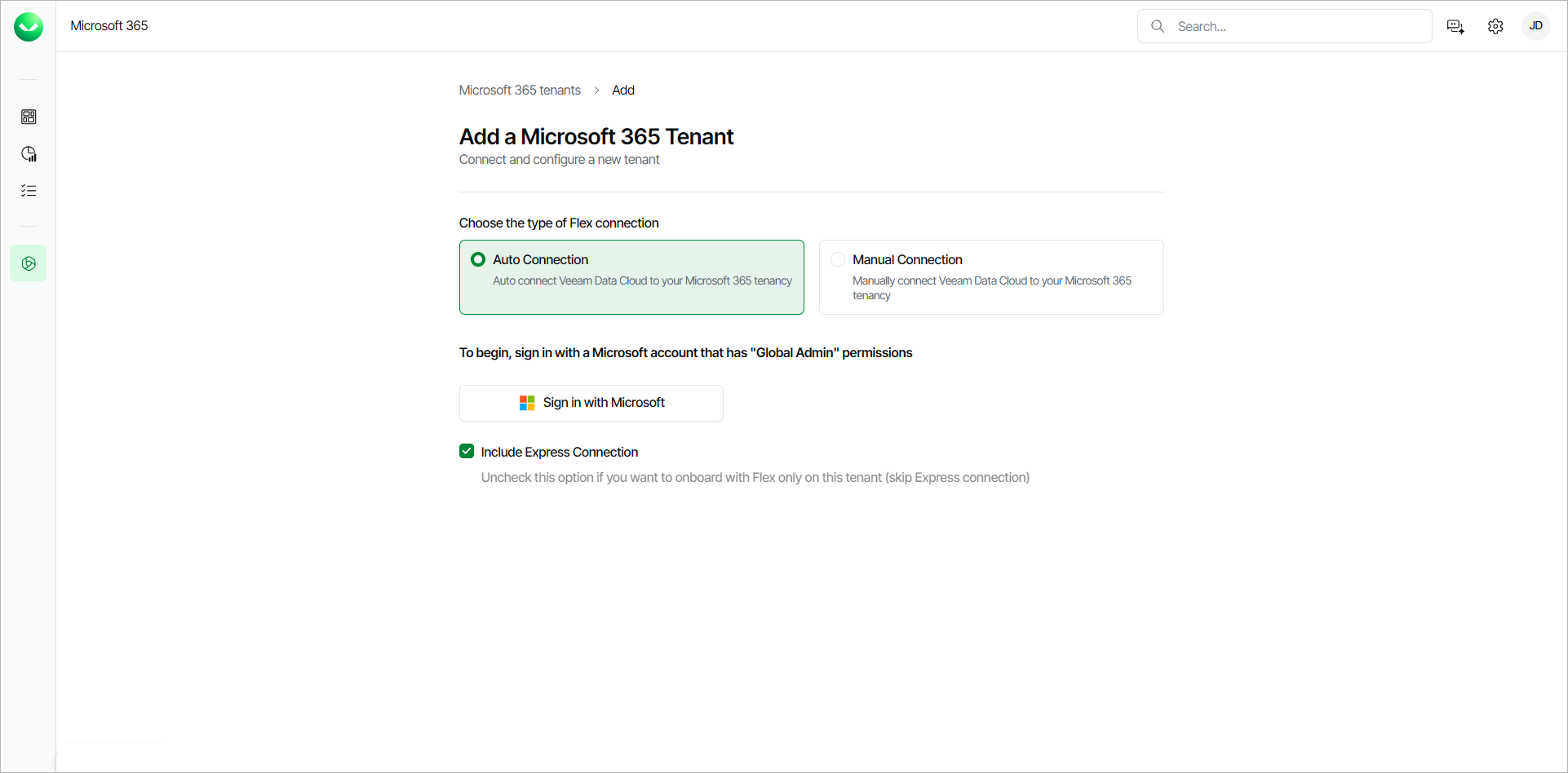Open the AI chat assistant icon

click(1455, 27)
